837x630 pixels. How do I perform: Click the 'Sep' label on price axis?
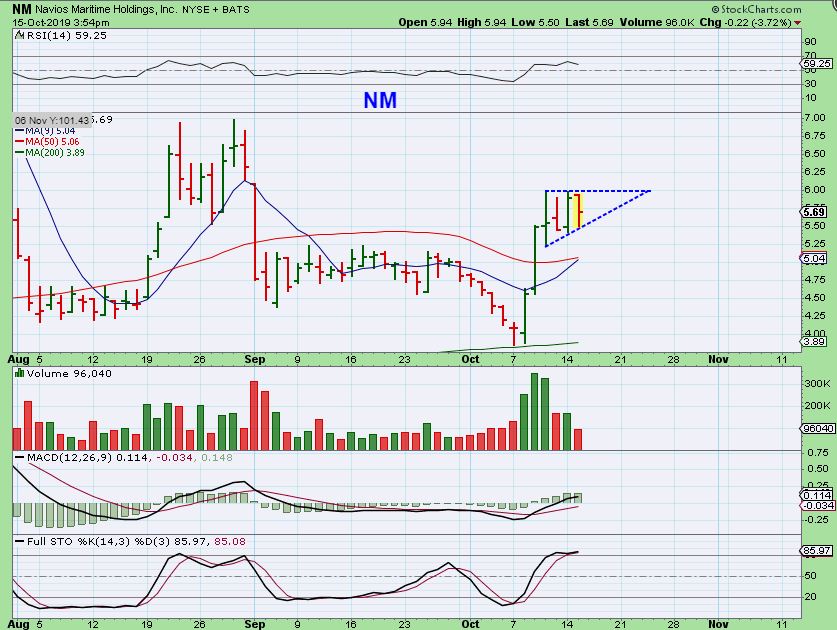tap(255, 359)
